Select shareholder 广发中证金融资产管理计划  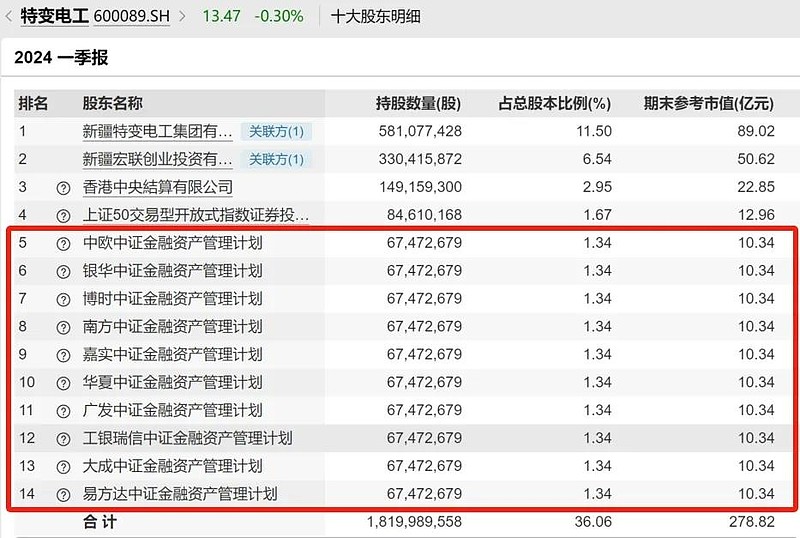click(172, 410)
